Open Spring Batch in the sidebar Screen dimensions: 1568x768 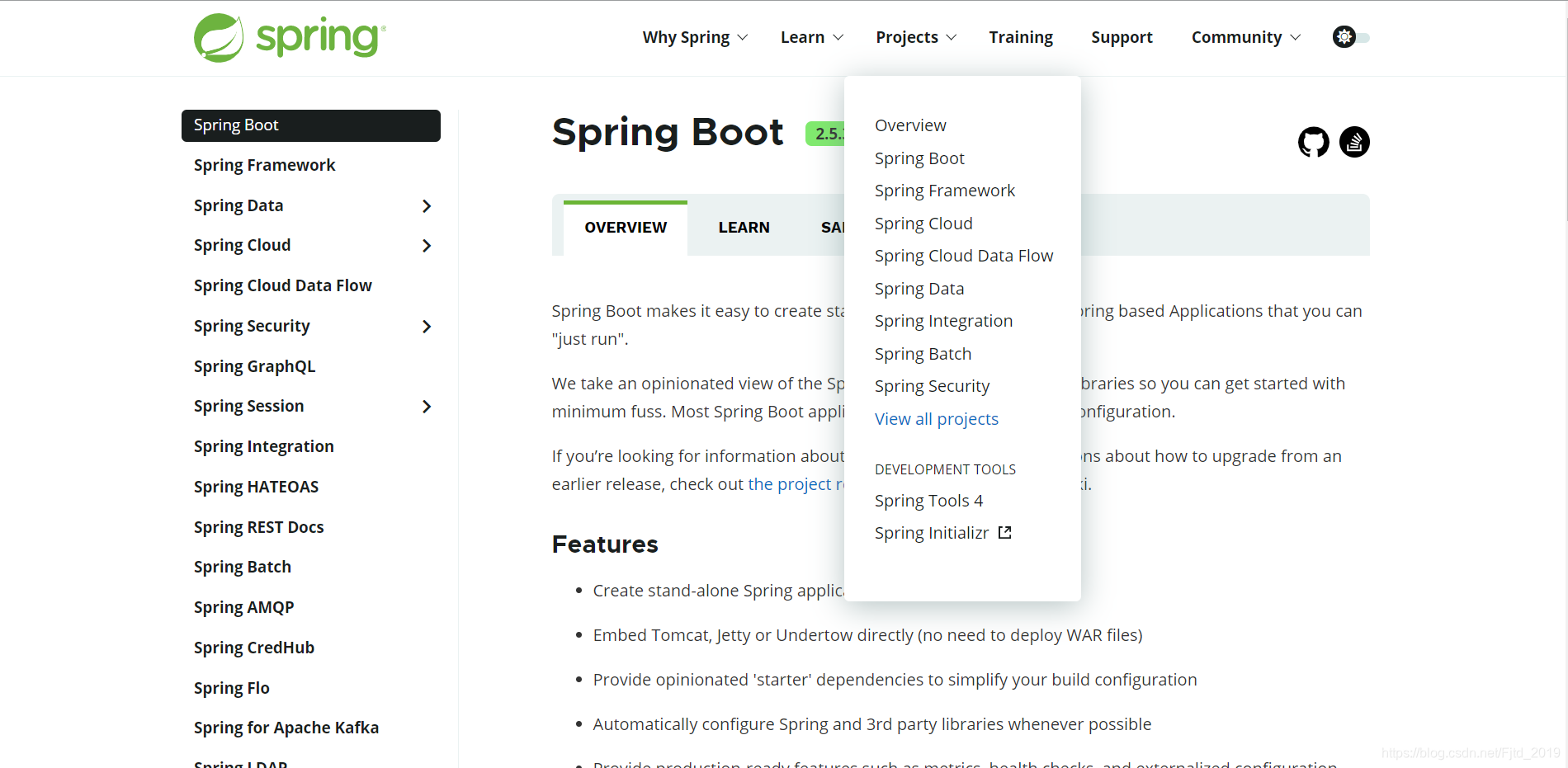point(242,567)
